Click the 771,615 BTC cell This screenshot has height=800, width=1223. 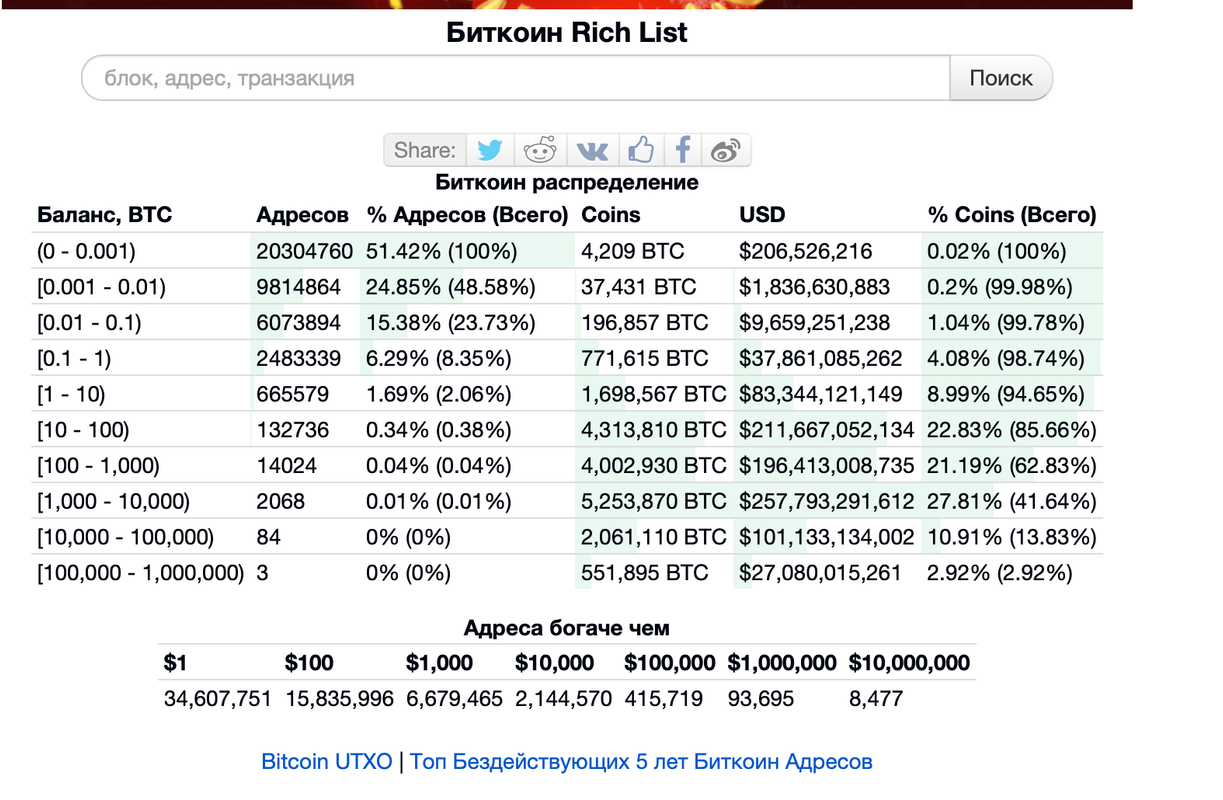coord(645,358)
